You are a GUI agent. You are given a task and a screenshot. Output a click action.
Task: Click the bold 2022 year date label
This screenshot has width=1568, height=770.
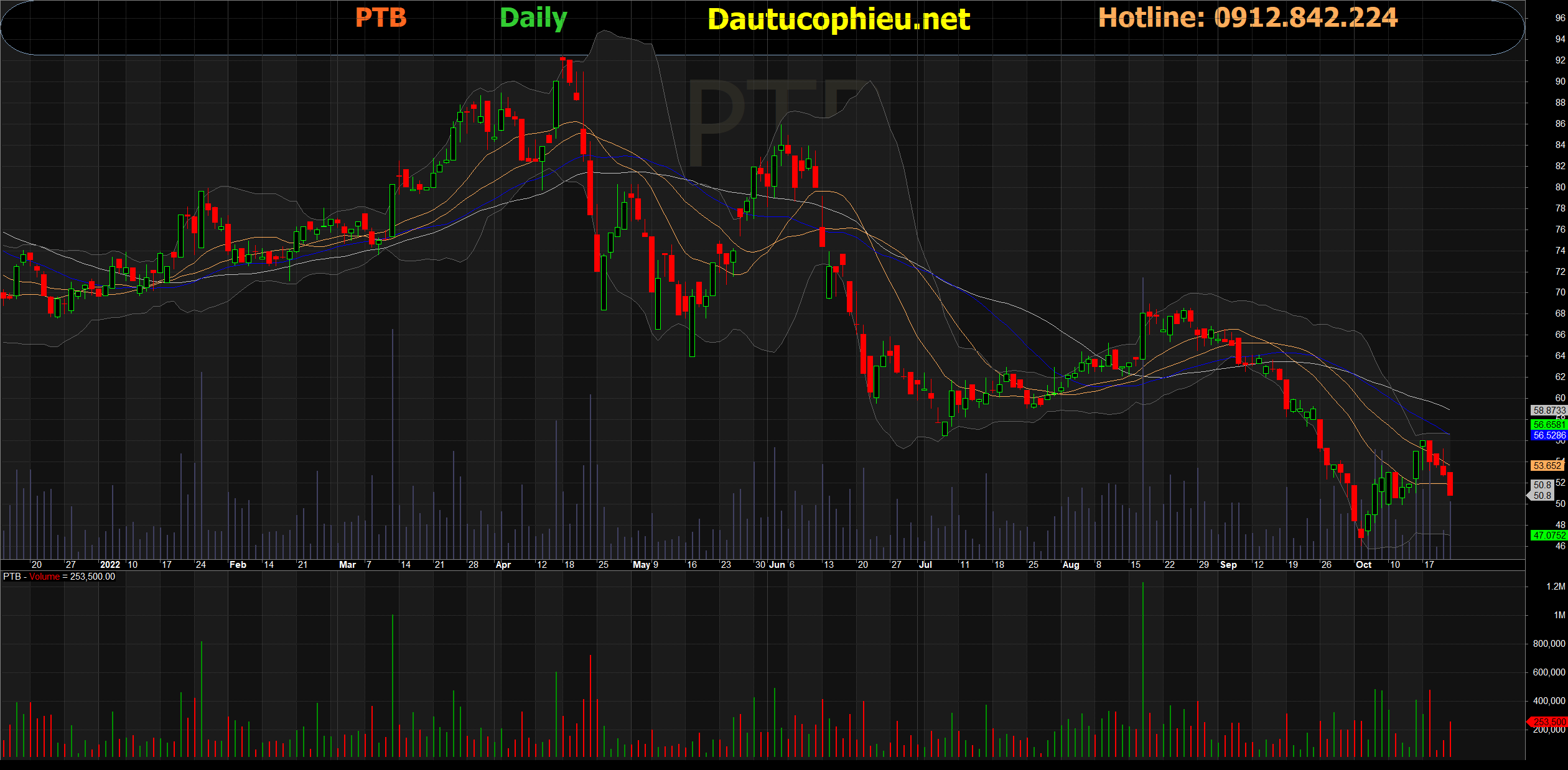click(x=110, y=565)
